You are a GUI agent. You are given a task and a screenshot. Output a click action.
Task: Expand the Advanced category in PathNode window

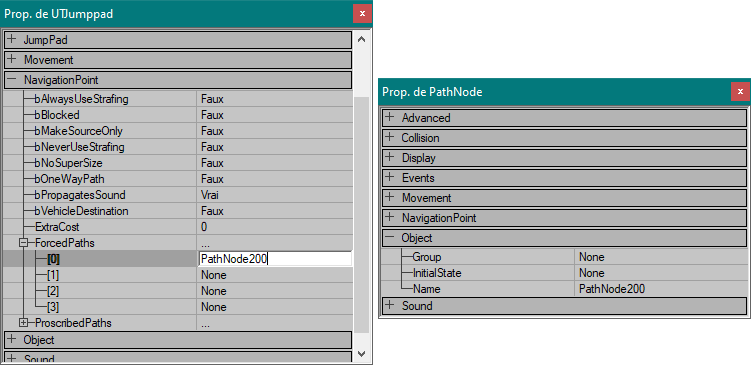coord(390,117)
